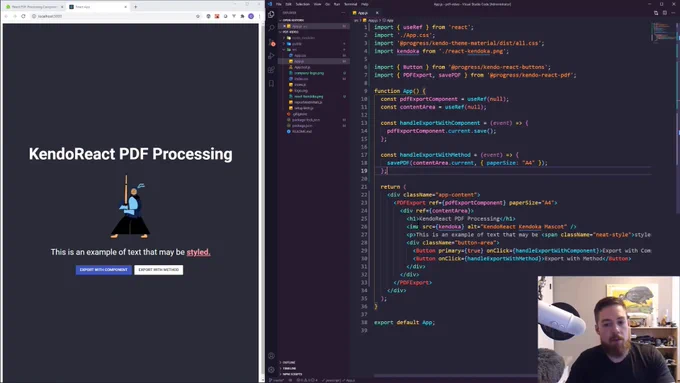Expand the Outline section

point(314,362)
